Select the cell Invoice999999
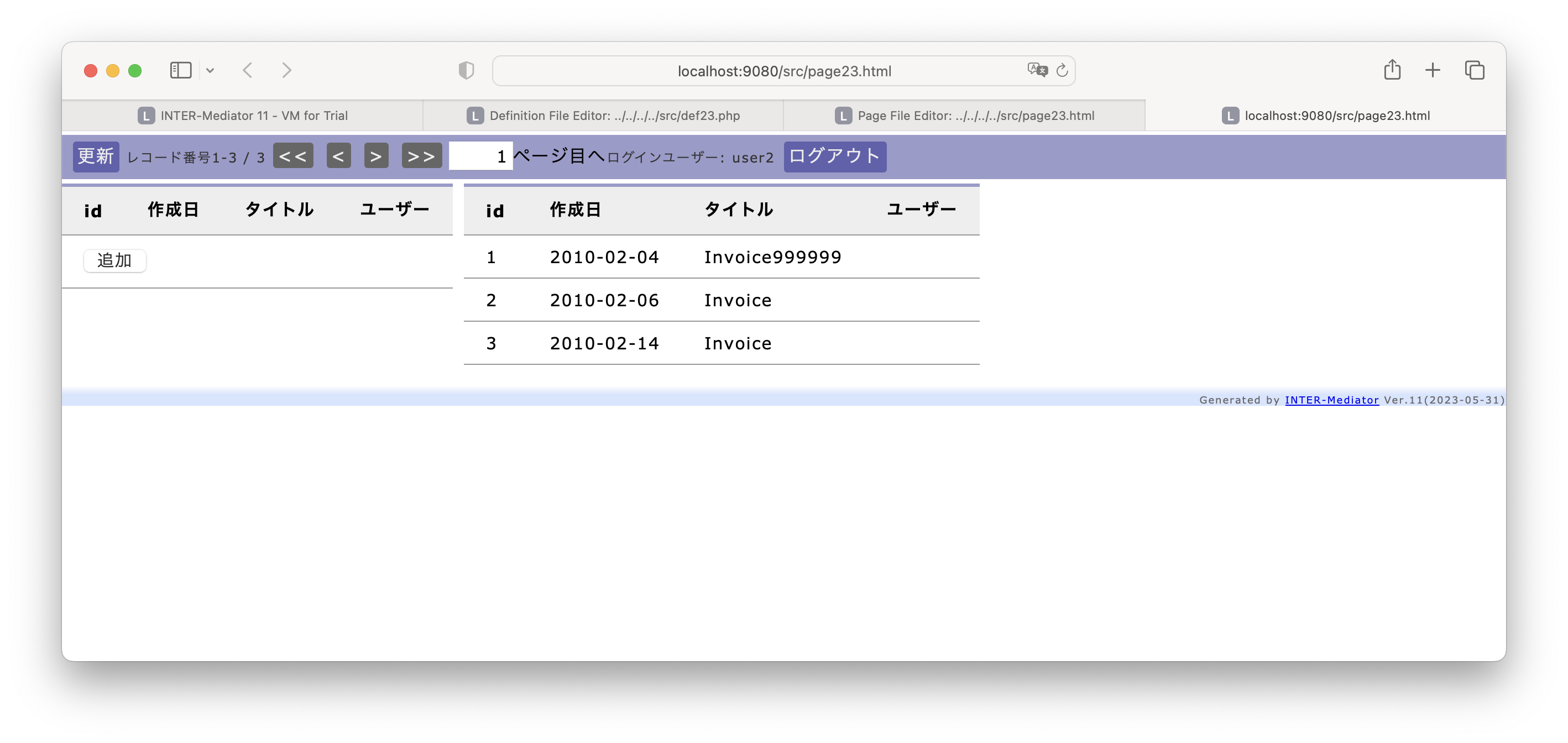The width and height of the screenshot is (1568, 743). pyautogui.click(x=772, y=257)
